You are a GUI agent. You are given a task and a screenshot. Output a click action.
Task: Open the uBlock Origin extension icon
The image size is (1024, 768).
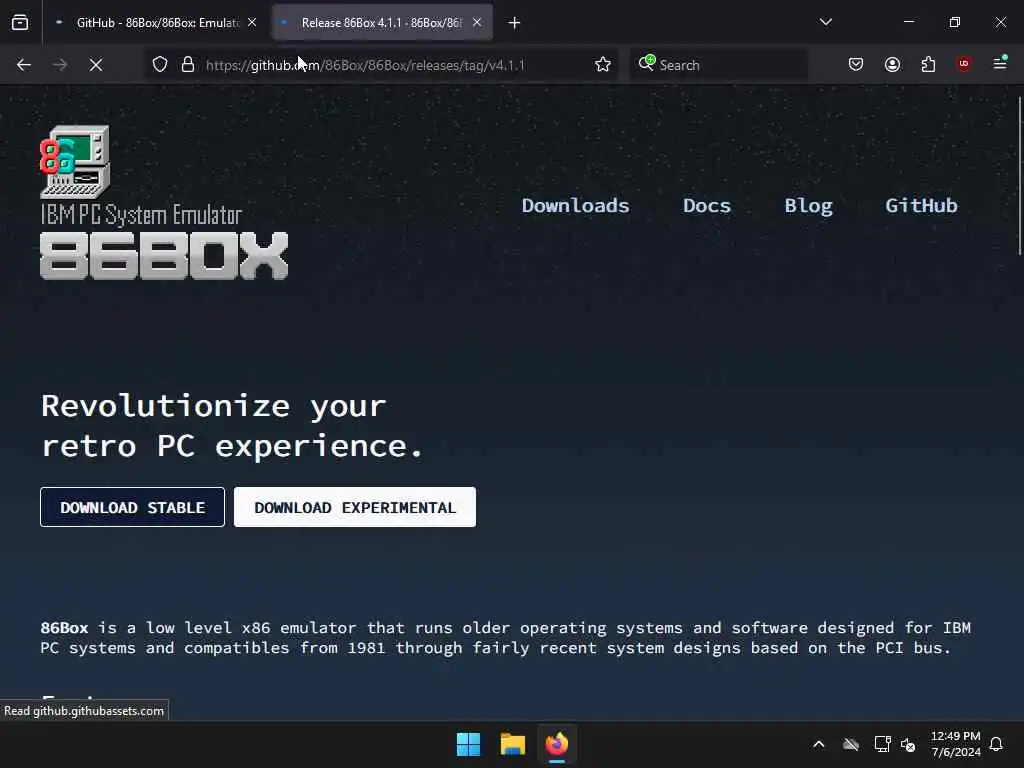coord(964,64)
